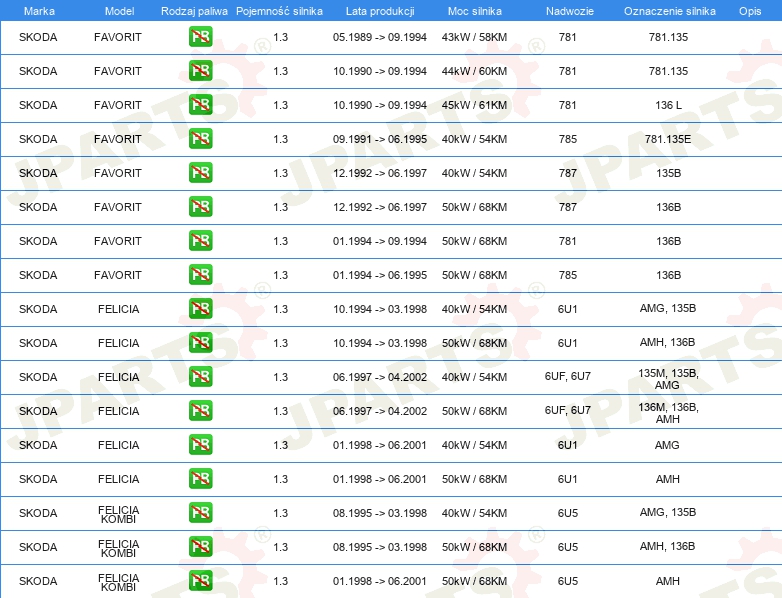Click the Pojemność silnika column header
The image size is (782, 598).
(279, 11)
